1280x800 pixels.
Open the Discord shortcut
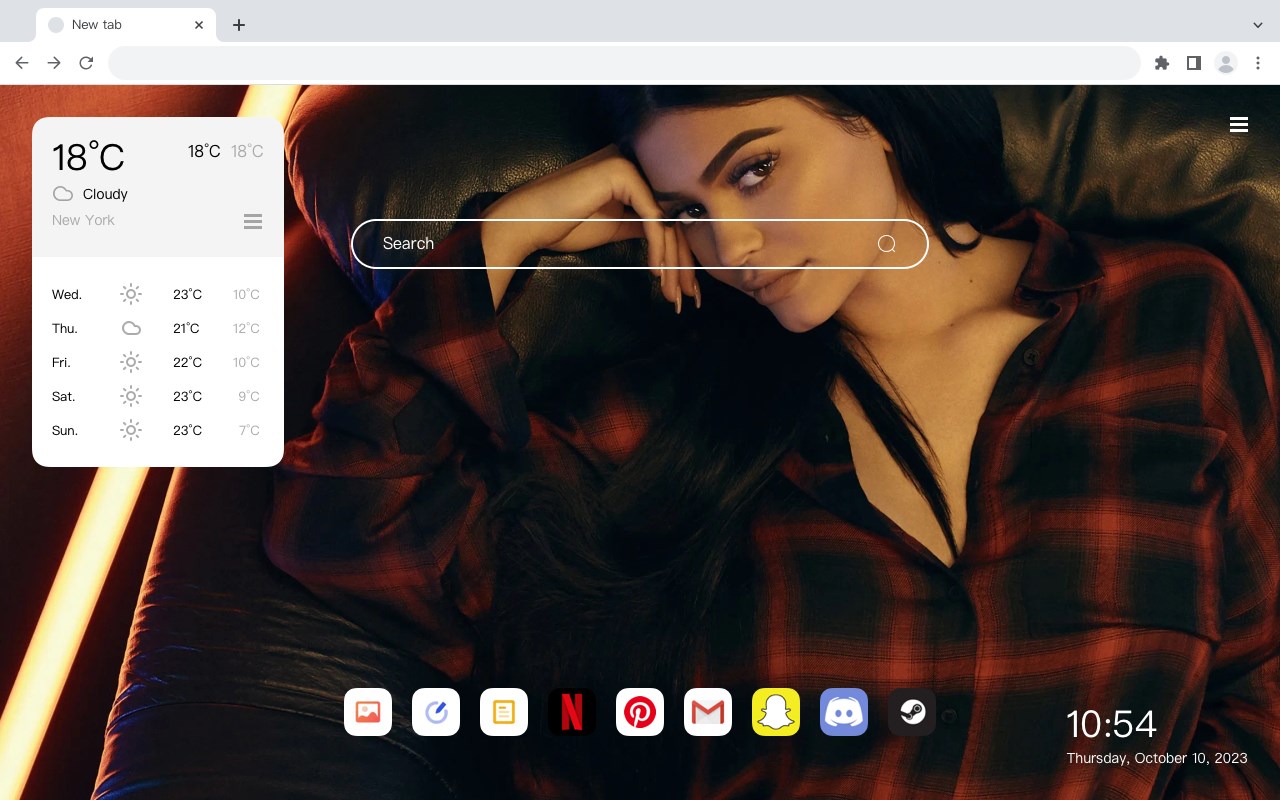coord(844,712)
